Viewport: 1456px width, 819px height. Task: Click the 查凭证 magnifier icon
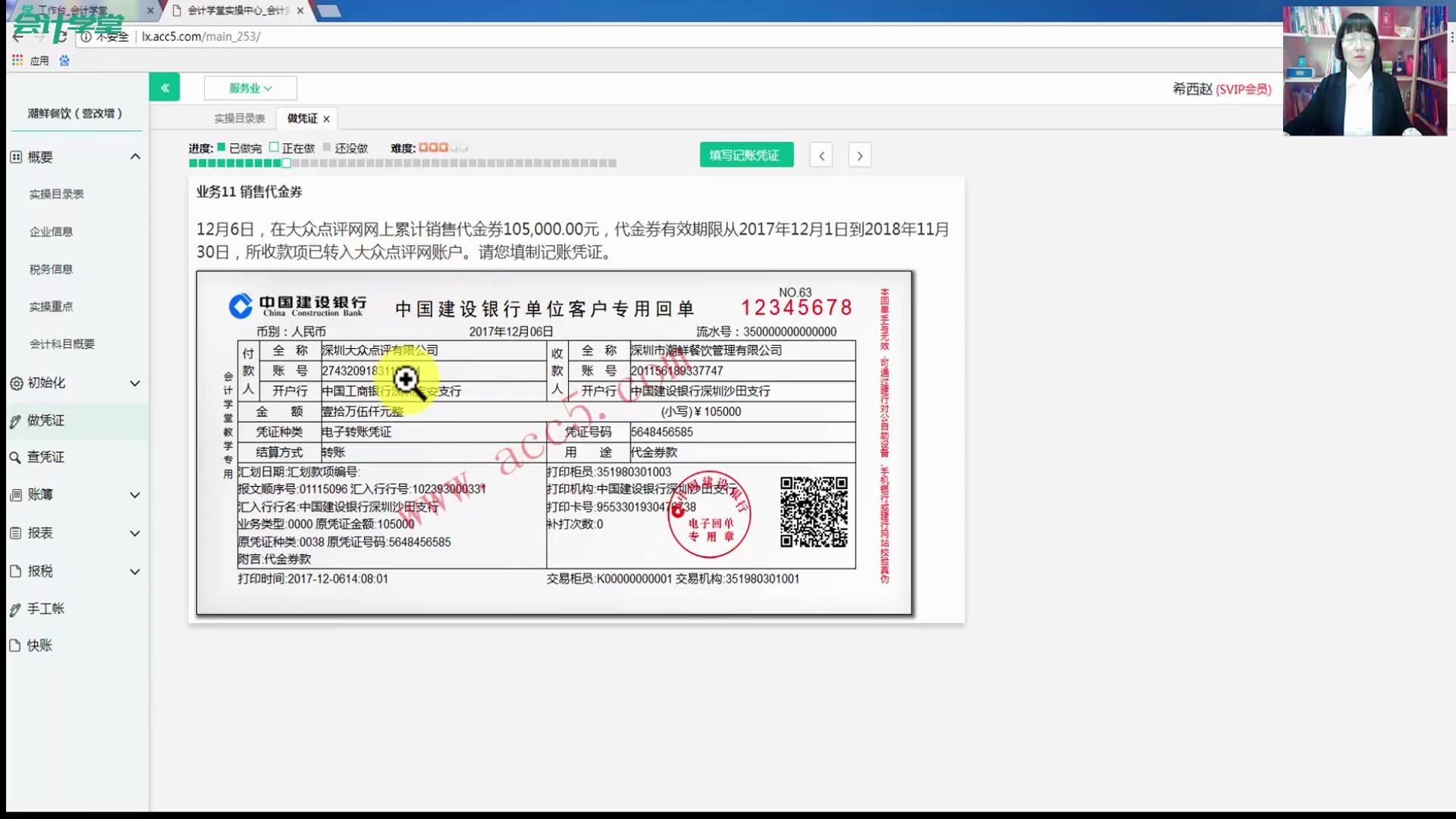pyautogui.click(x=15, y=457)
